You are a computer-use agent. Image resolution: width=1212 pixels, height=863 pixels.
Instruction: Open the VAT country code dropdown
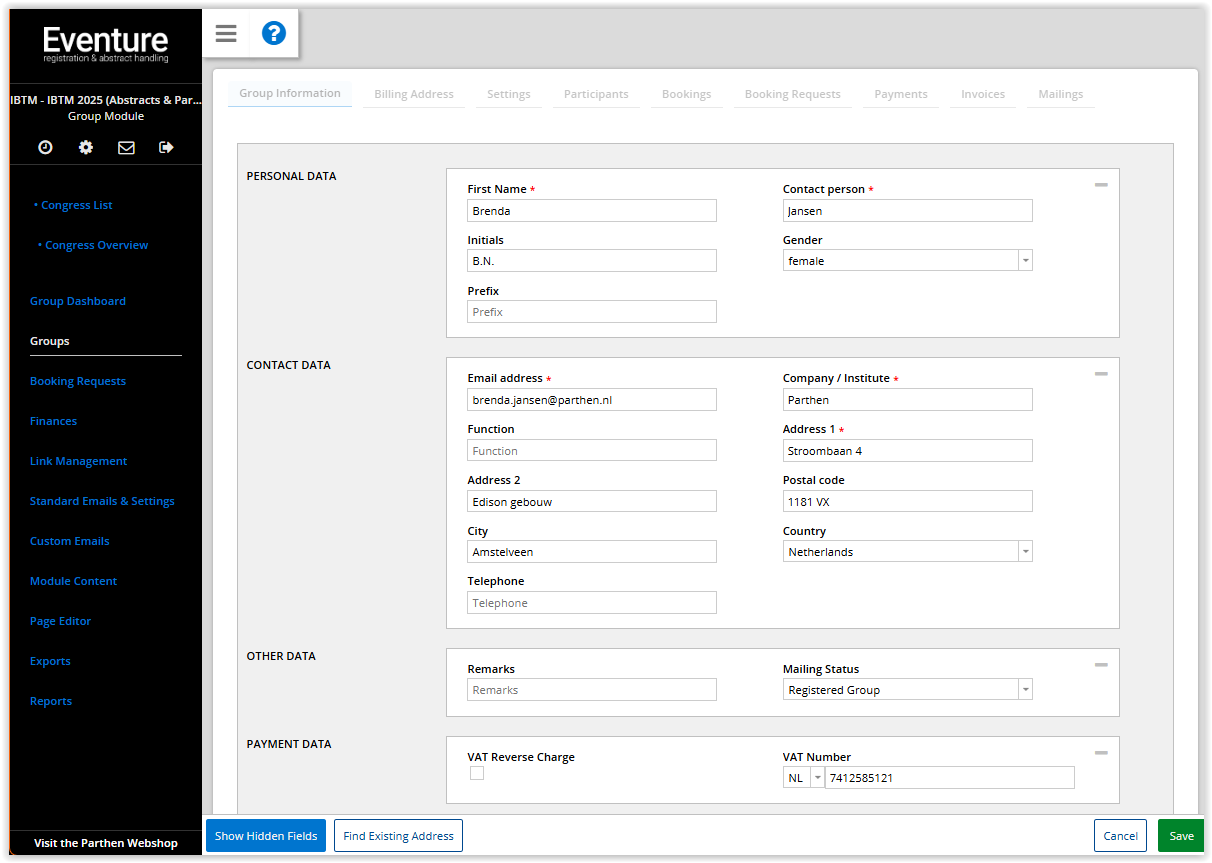pos(816,778)
